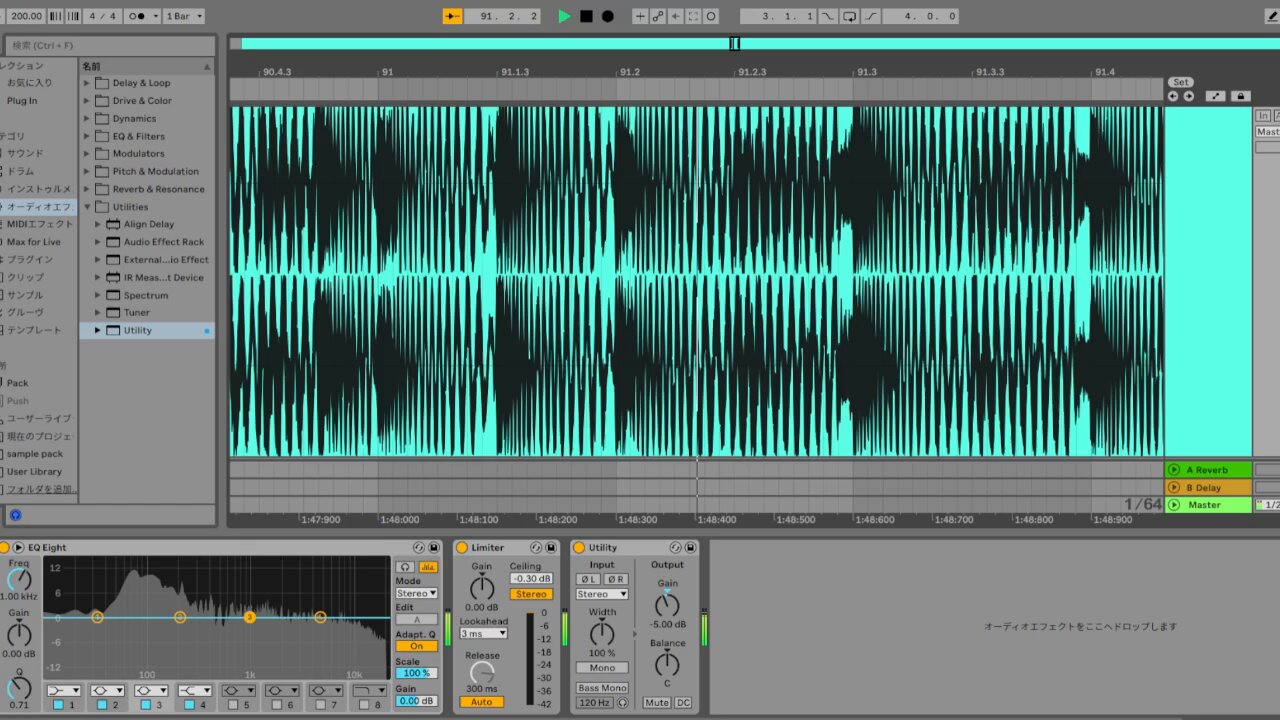This screenshot has width=1280, height=720.
Task: Toggle the metronome icon
Action: click(139, 16)
